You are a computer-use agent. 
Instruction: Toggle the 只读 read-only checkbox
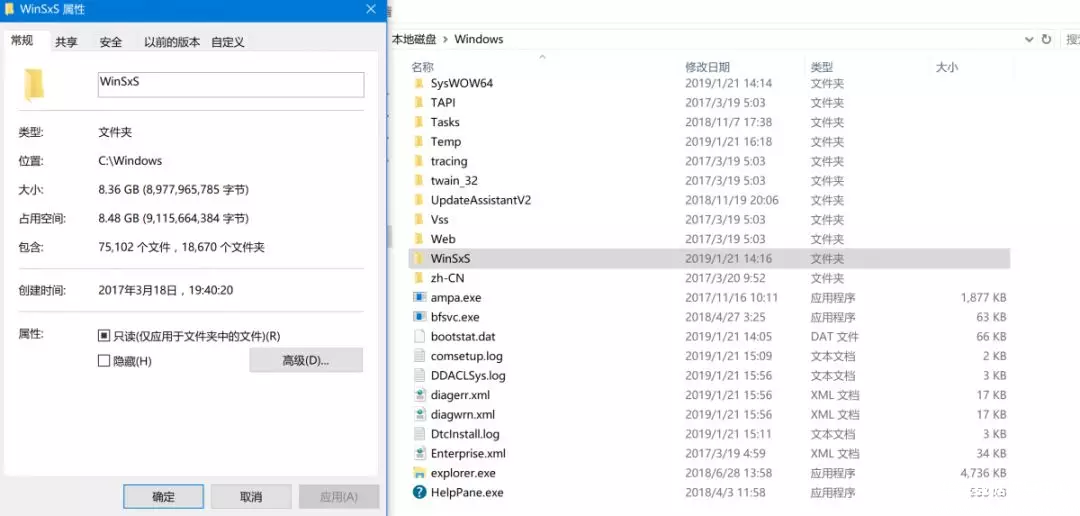(x=104, y=336)
